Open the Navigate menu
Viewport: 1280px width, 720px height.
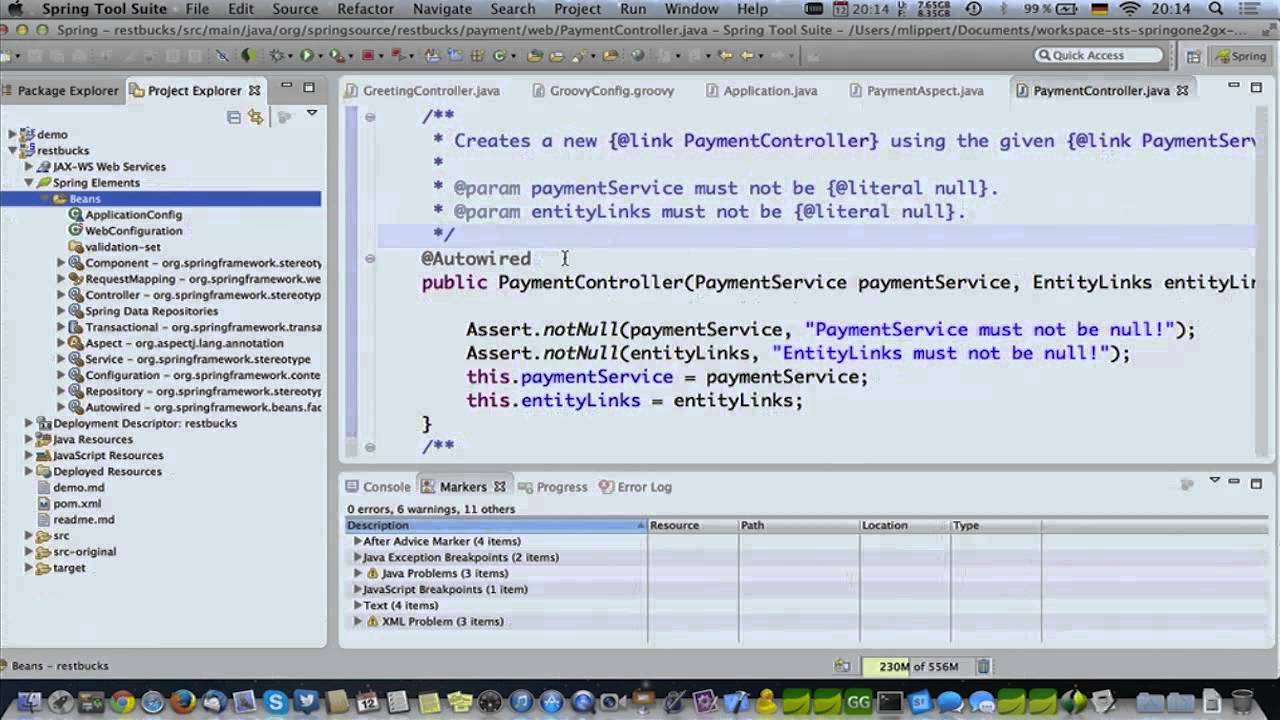(x=442, y=9)
